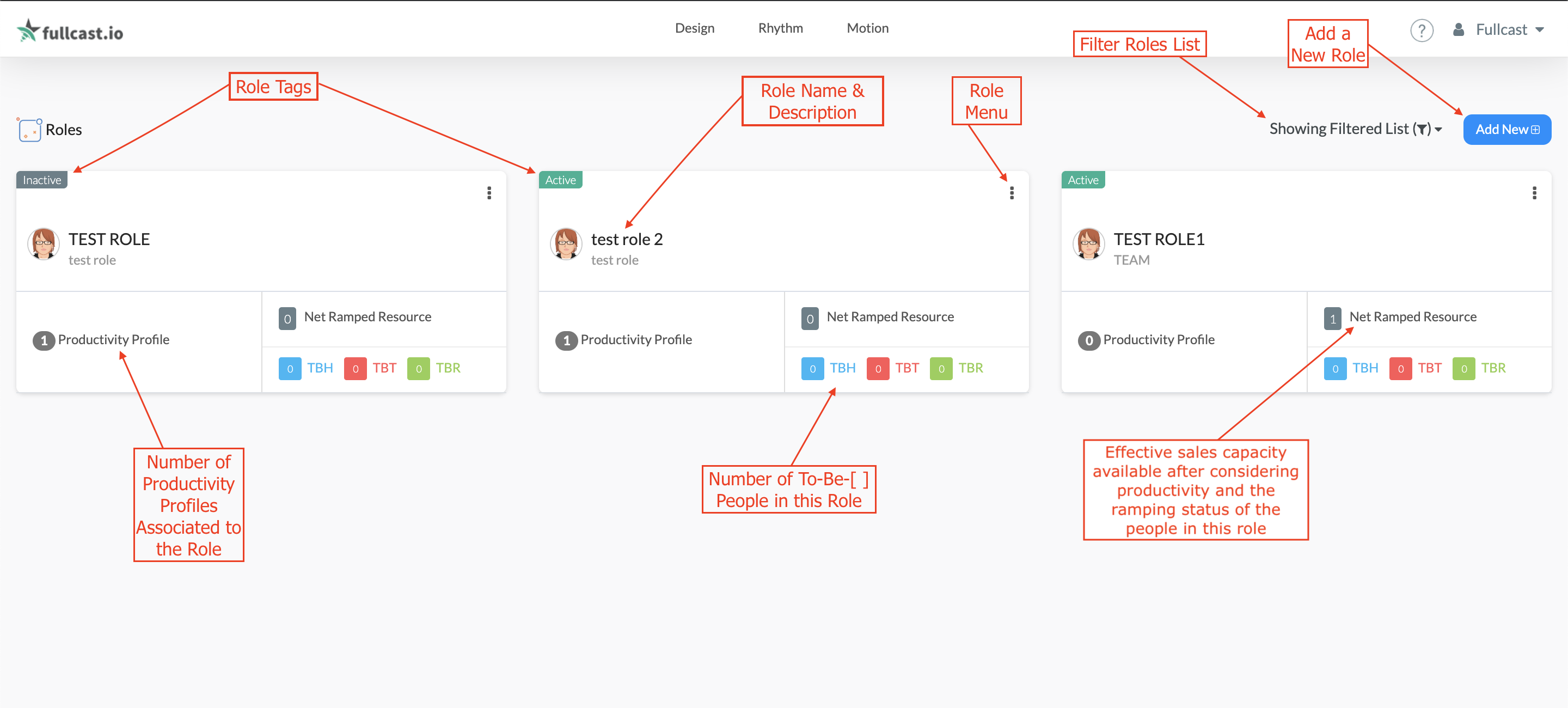Screen dimensions: 1568x708
Task: Open three-dot menu on TEST ROLE card
Action: [x=489, y=193]
